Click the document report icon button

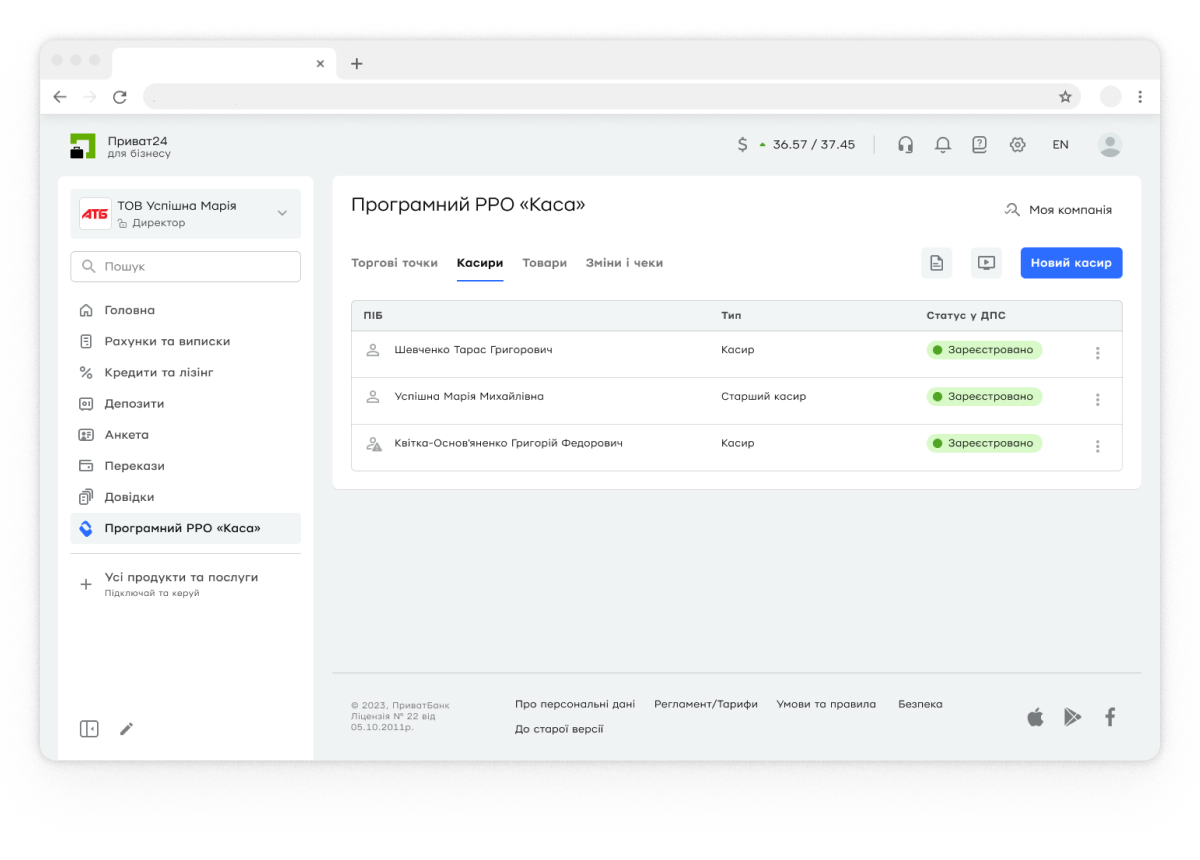pos(936,263)
